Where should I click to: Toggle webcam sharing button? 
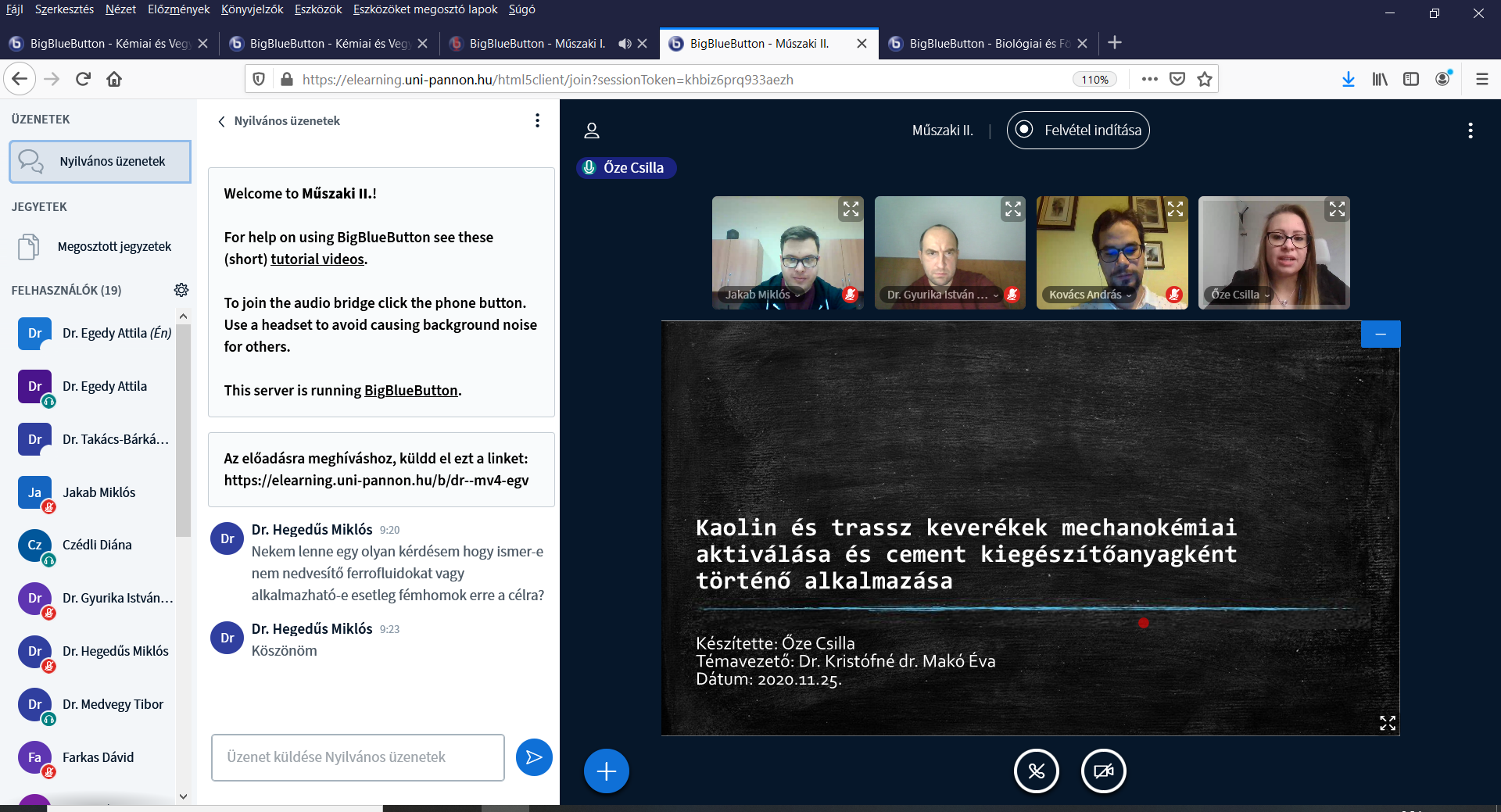1103,771
